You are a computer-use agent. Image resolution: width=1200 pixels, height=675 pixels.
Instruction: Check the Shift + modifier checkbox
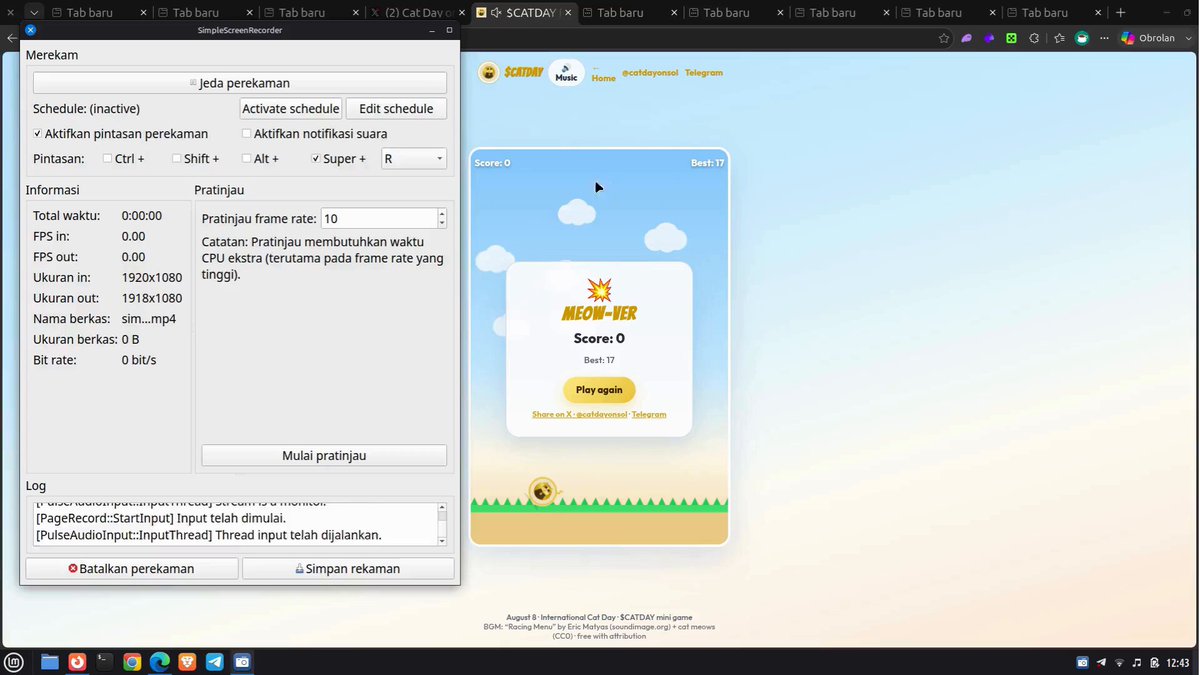176,159
